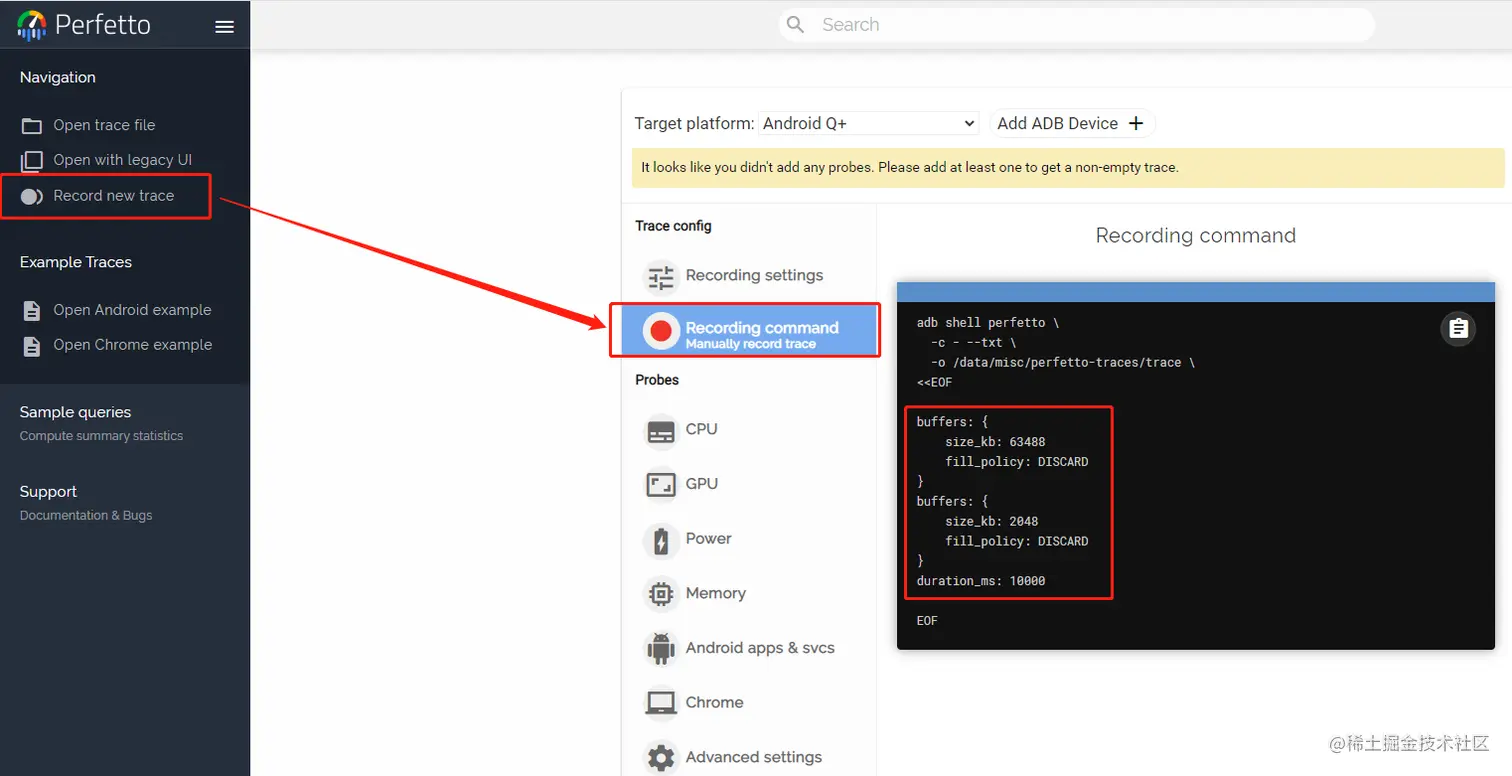Copy the recording command to clipboard

click(1458, 329)
